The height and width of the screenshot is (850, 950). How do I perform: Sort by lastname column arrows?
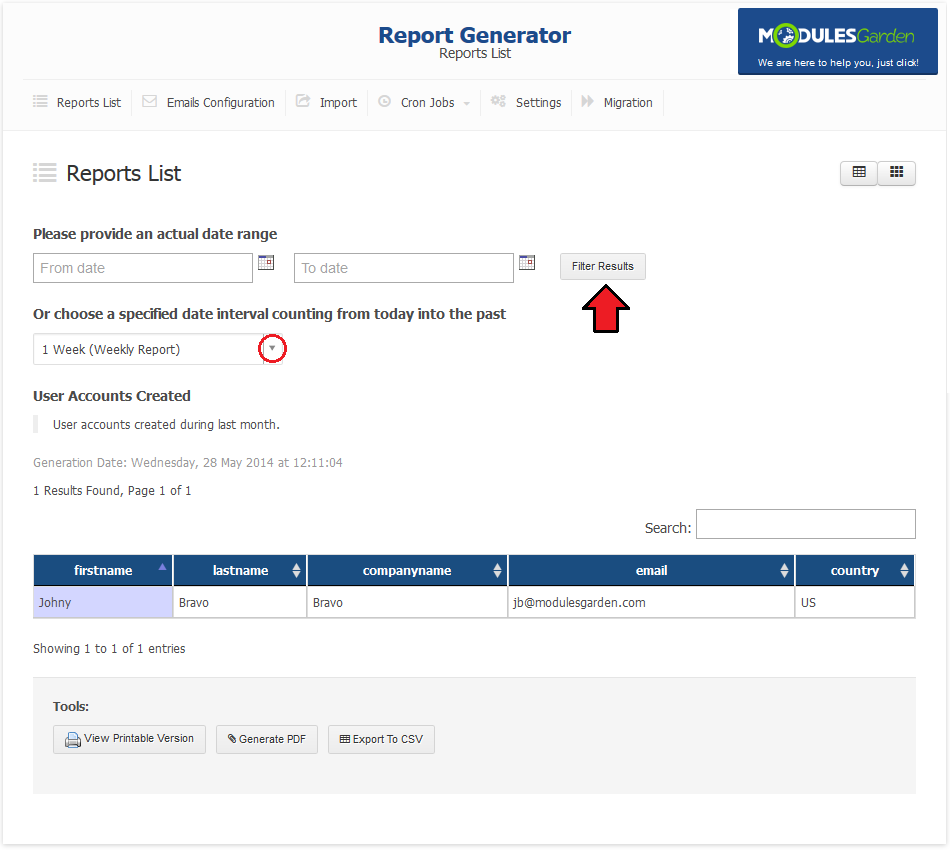[296, 570]
